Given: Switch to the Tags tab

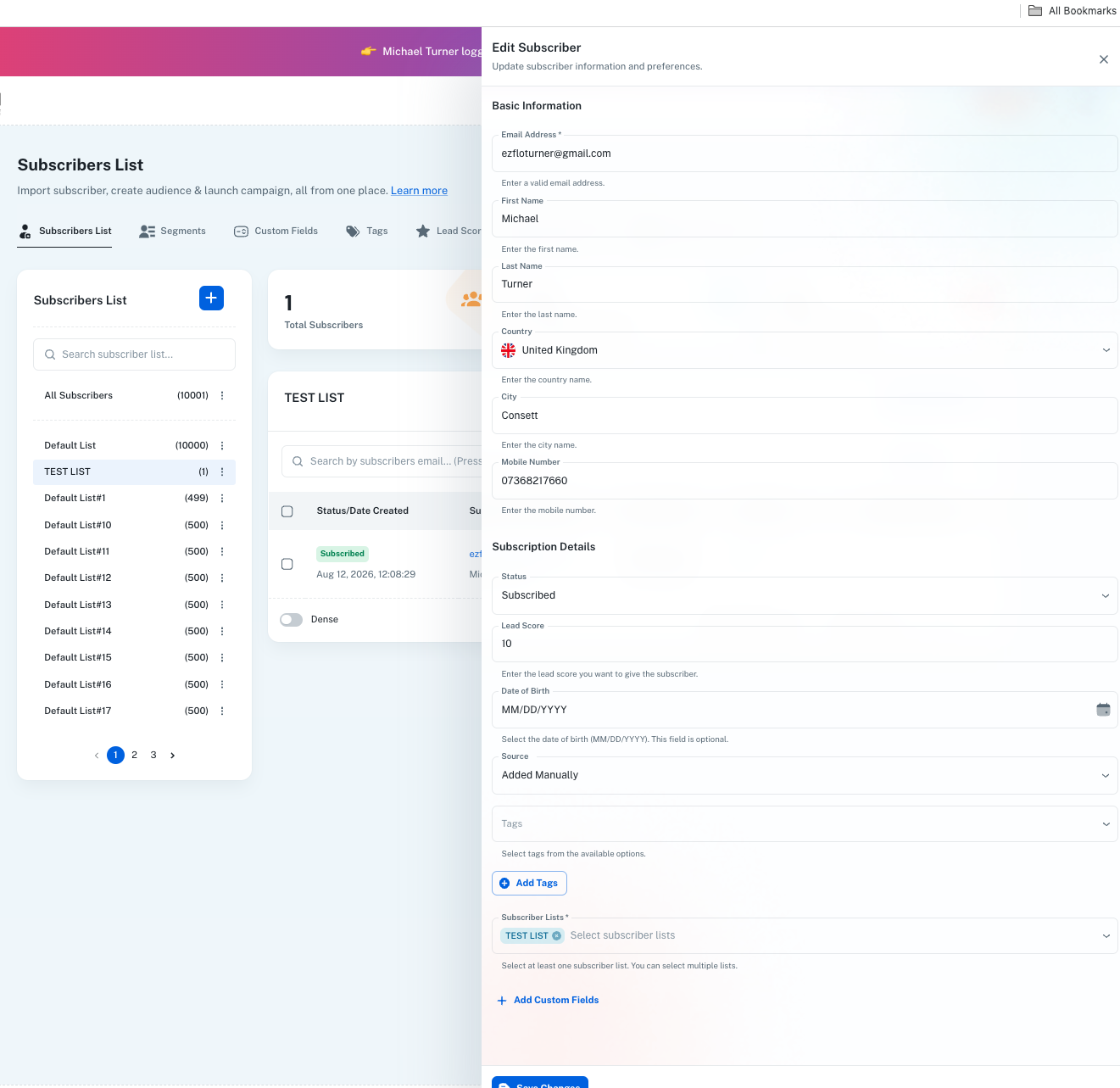Looking at the screenshot, I should [x=366, y=231].
